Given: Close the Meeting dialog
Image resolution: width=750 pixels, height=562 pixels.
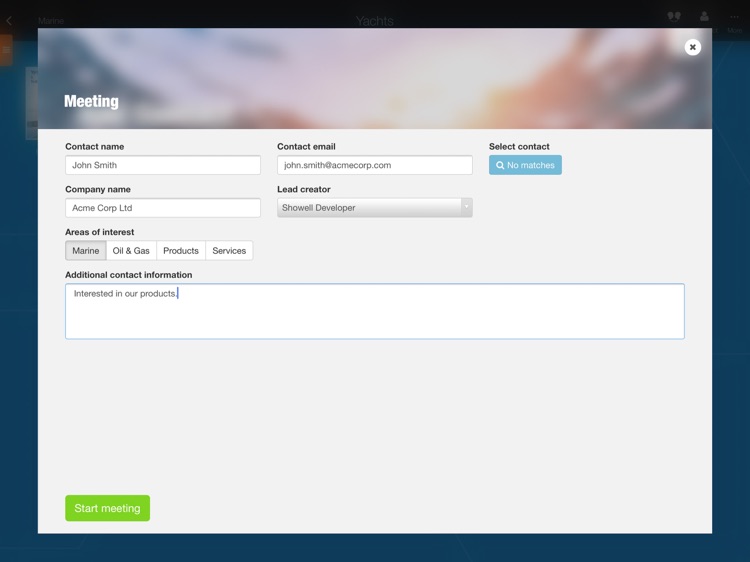Looking at the screenshot, I should click(x=692, y=47).
